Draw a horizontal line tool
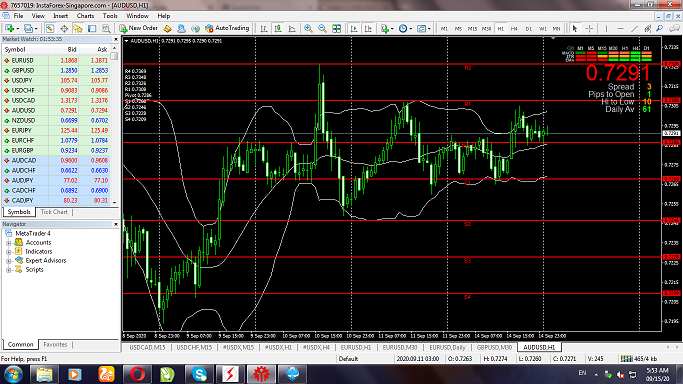The width and height of the screenshot is (683, 384). pos(620,28)
